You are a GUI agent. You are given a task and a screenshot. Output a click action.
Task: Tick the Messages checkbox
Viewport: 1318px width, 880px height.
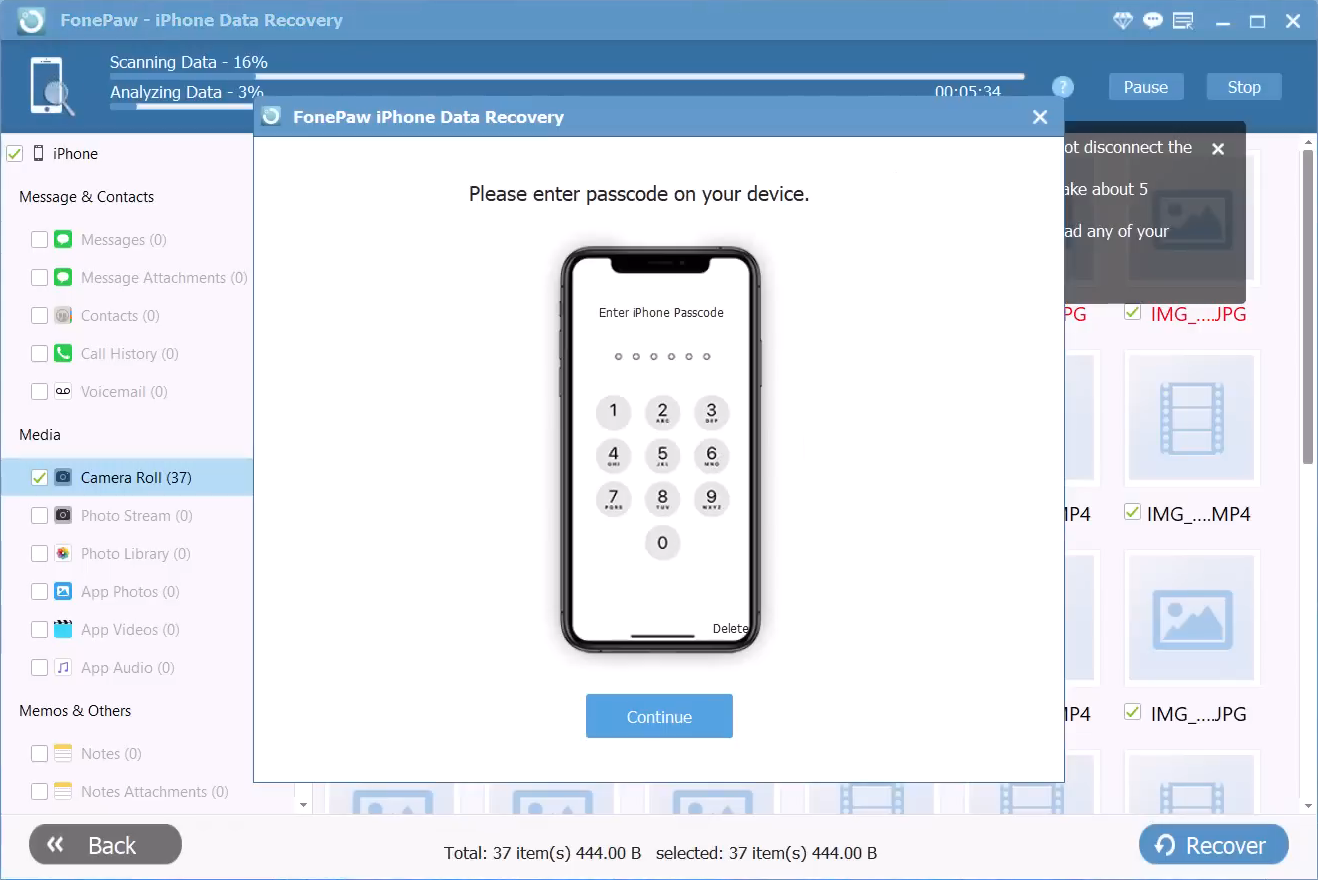pyautogui.click(x=39, y=240)
